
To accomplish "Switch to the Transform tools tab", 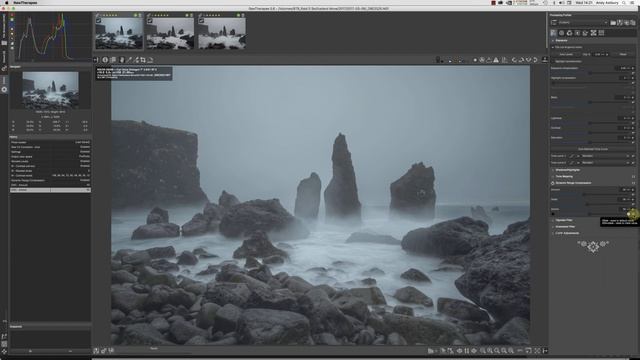I will (x=585, y=33).
